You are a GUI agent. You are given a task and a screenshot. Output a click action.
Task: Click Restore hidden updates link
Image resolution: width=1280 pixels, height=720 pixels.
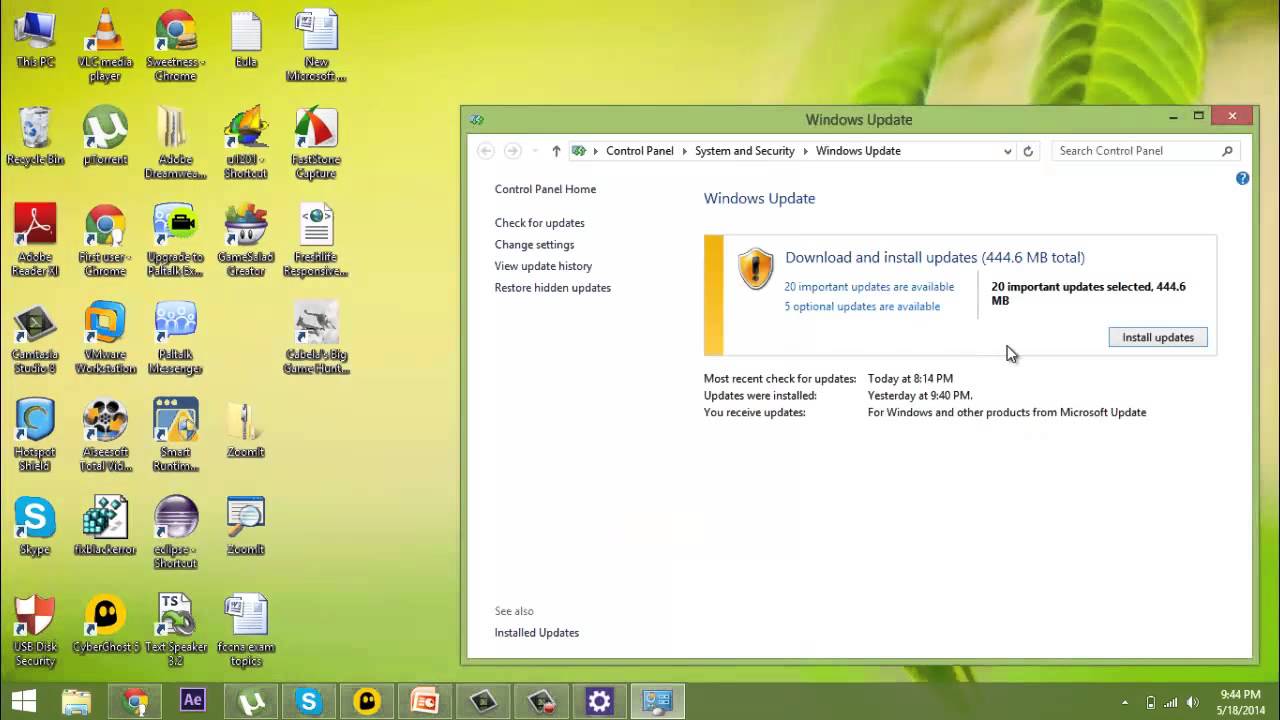[x=552, y=288]
